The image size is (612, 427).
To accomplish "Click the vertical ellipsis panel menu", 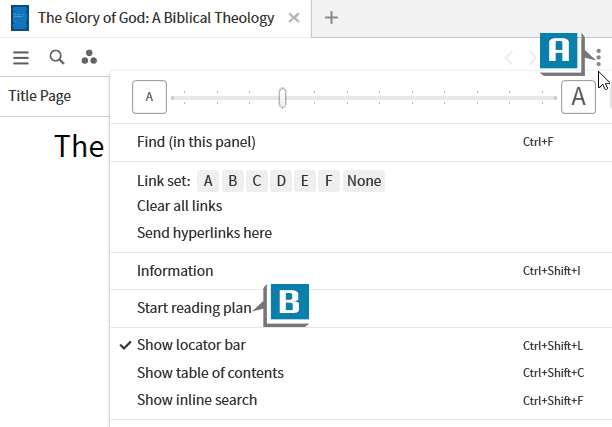I will click(x=598, y=58).
